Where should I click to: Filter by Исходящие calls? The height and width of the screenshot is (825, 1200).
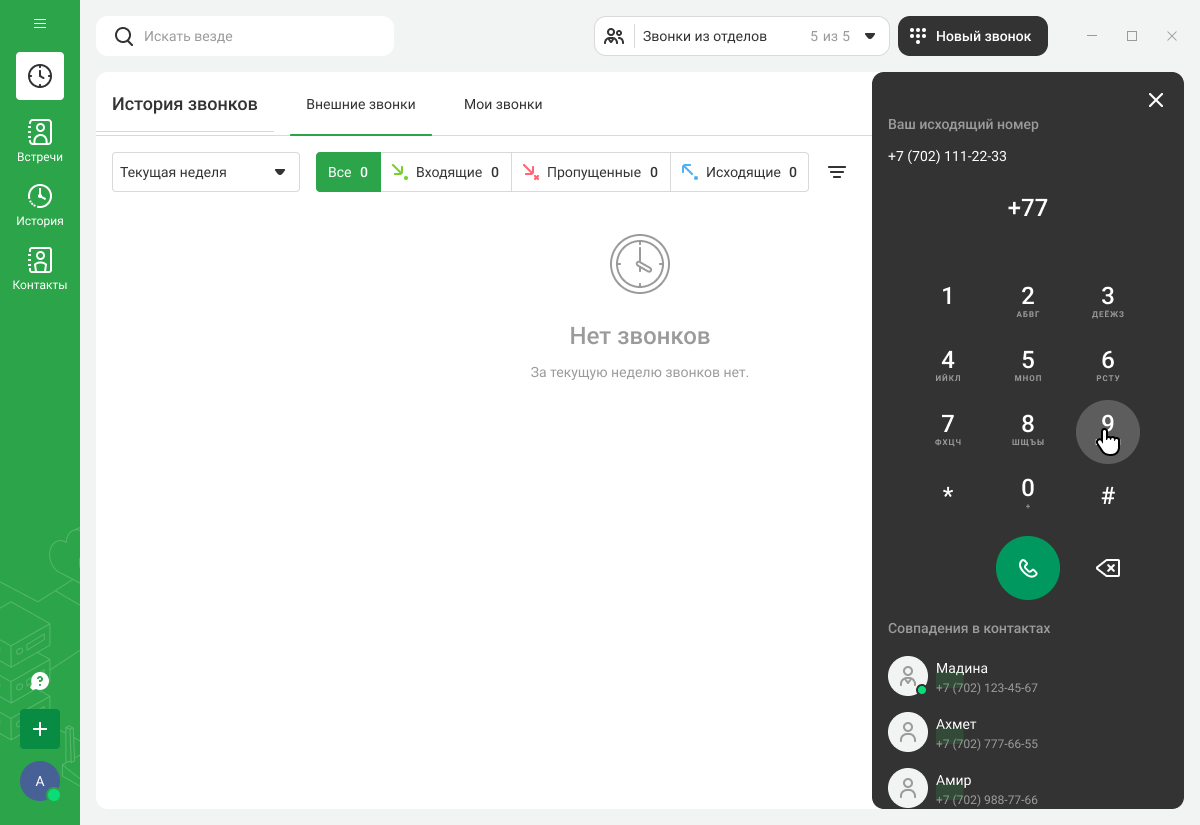[x=740, y=172]
